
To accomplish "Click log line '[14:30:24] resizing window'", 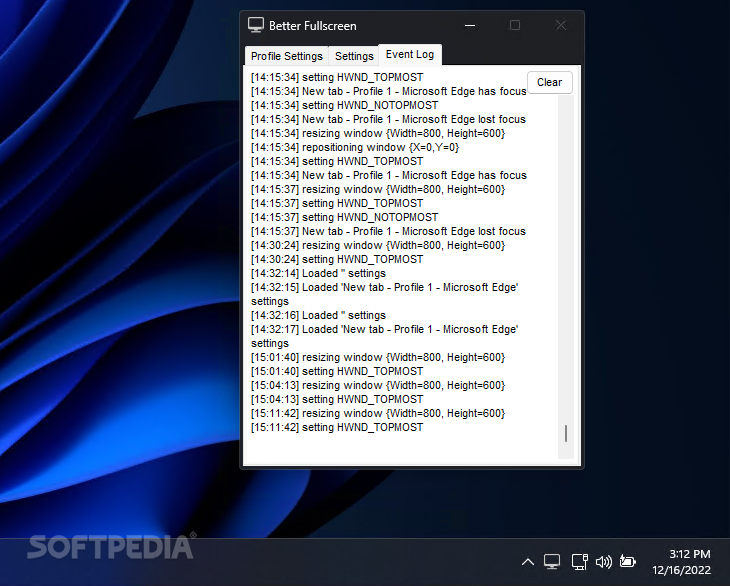I will pos(378,245).
